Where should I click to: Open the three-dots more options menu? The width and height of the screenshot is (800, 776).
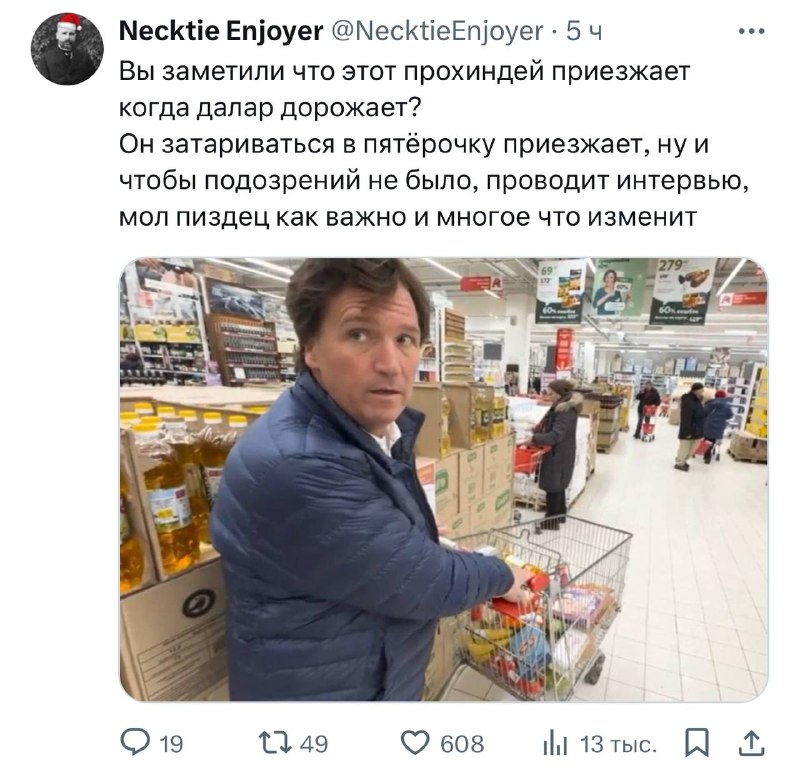point(752,32)
